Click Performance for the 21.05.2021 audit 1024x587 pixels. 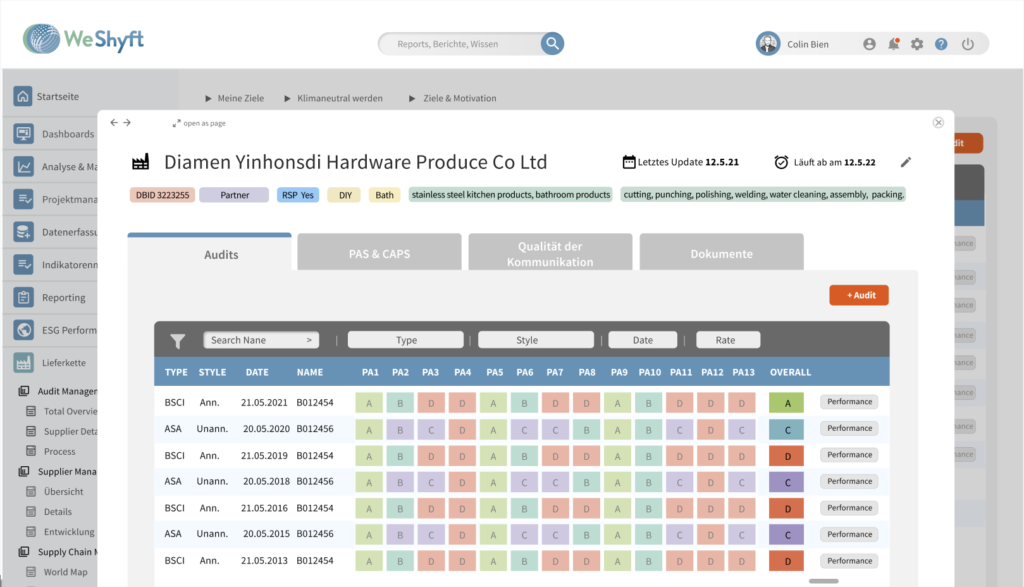[x=849, y=402]
